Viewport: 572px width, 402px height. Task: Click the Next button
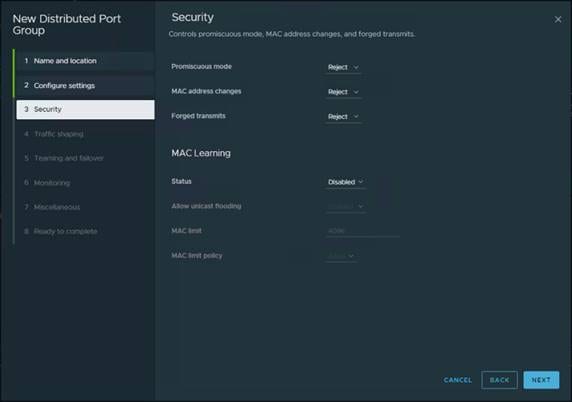click(x=541, y=380)
